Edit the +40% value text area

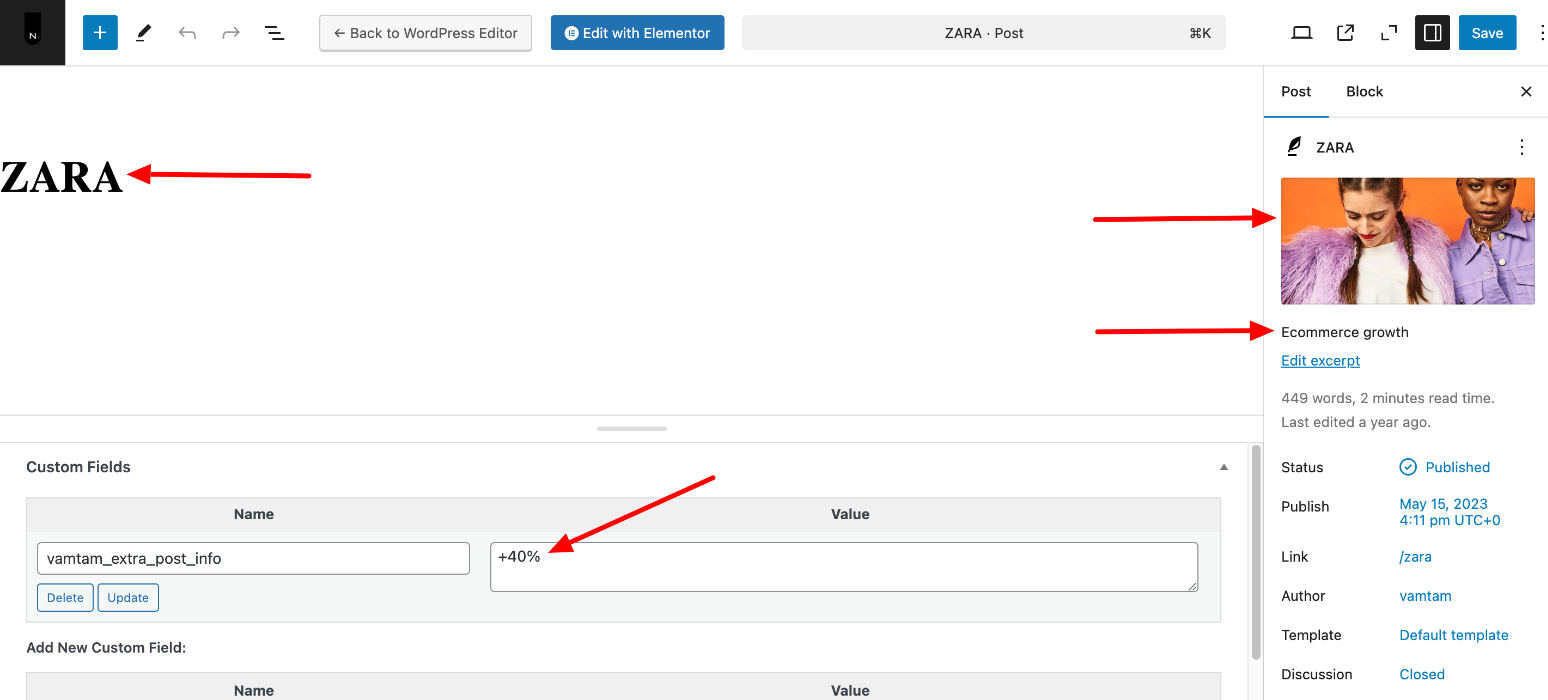(x=844, y=567)
